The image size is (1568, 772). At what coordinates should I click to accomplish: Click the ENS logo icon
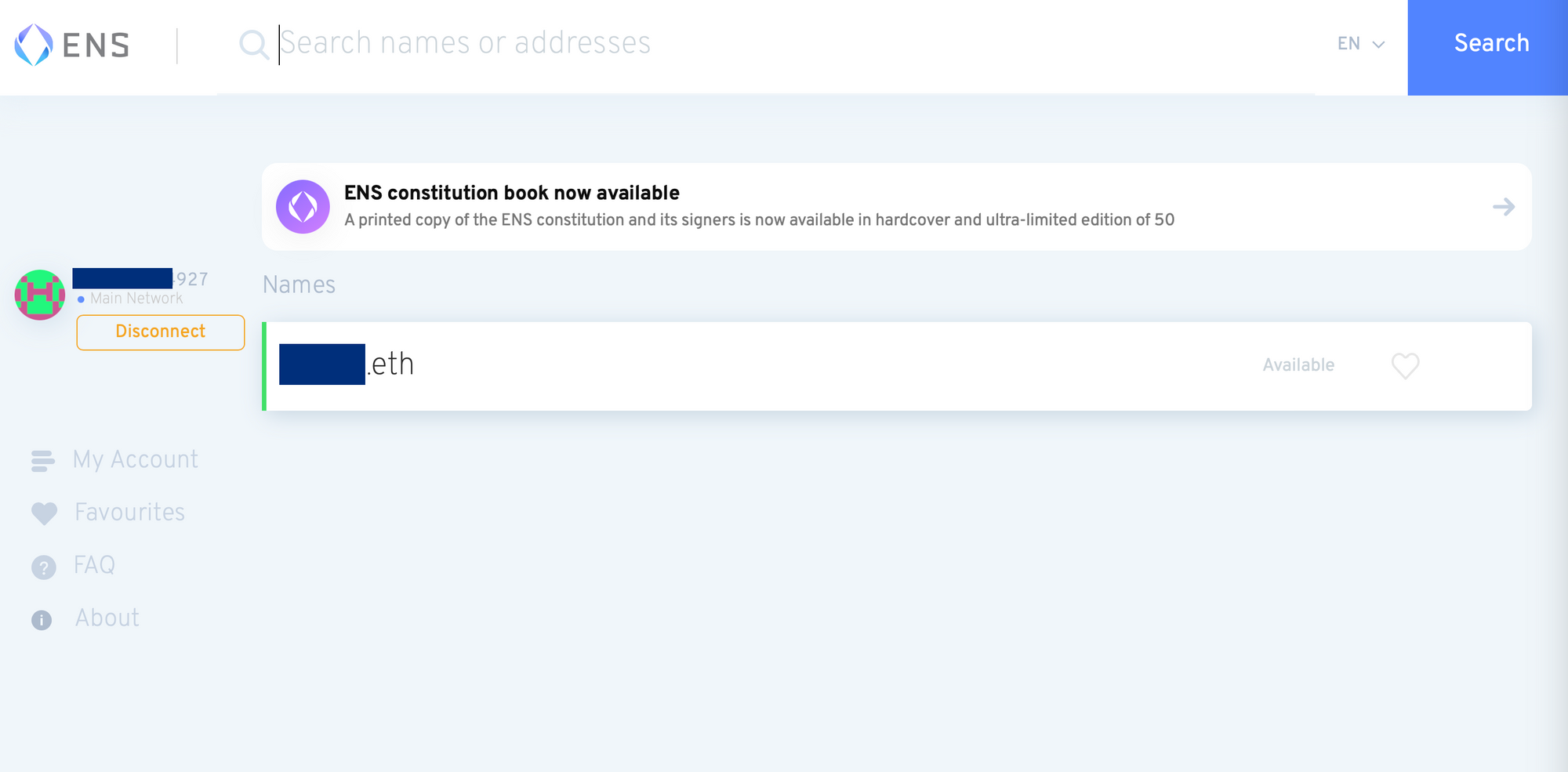pos(34,45)
